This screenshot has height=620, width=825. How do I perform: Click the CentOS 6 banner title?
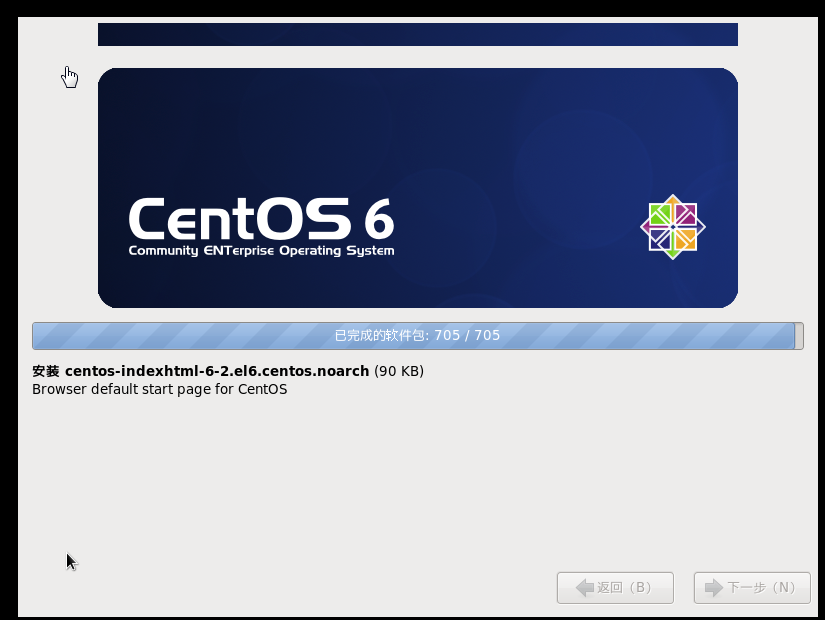pos(261,218)
